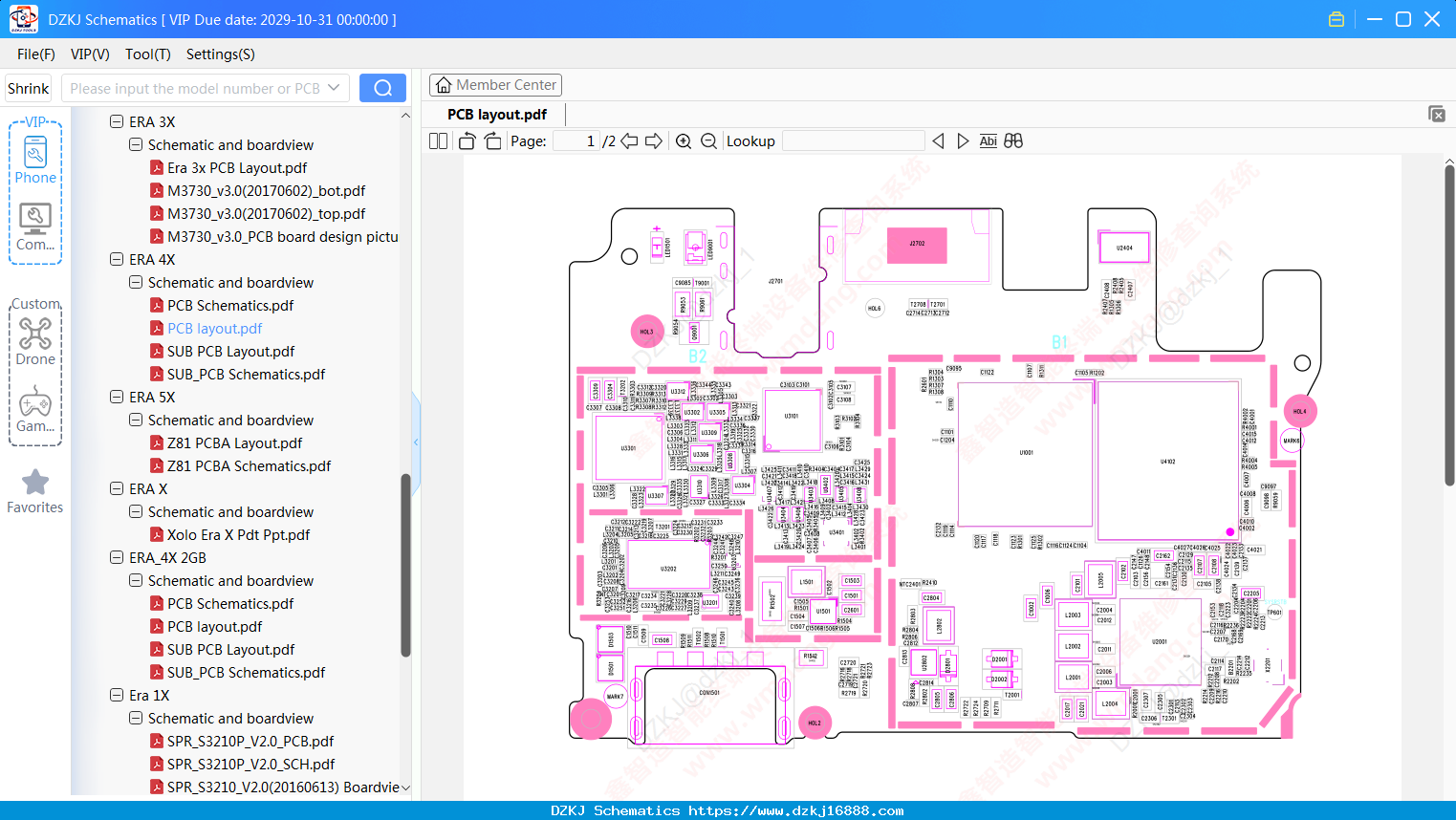Rotate the PDF page counterclockwise
The width and height of the screenshot is (1456, 820).
click(x=467, y=141)
